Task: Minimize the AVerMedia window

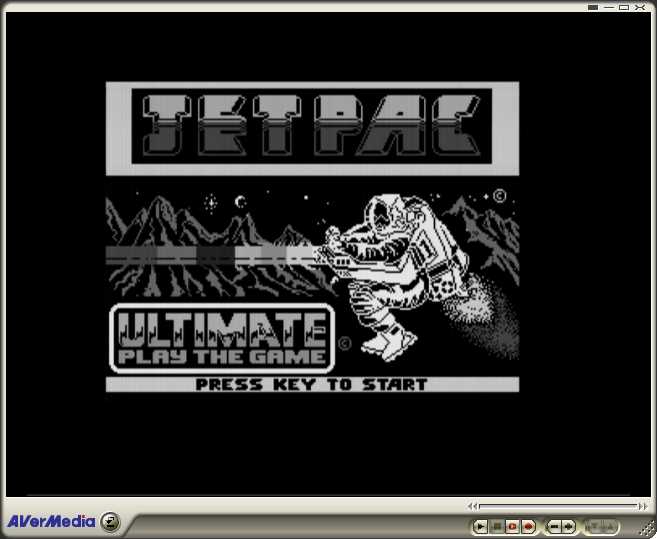Action: pyautogui.click(x=609, y=7)
